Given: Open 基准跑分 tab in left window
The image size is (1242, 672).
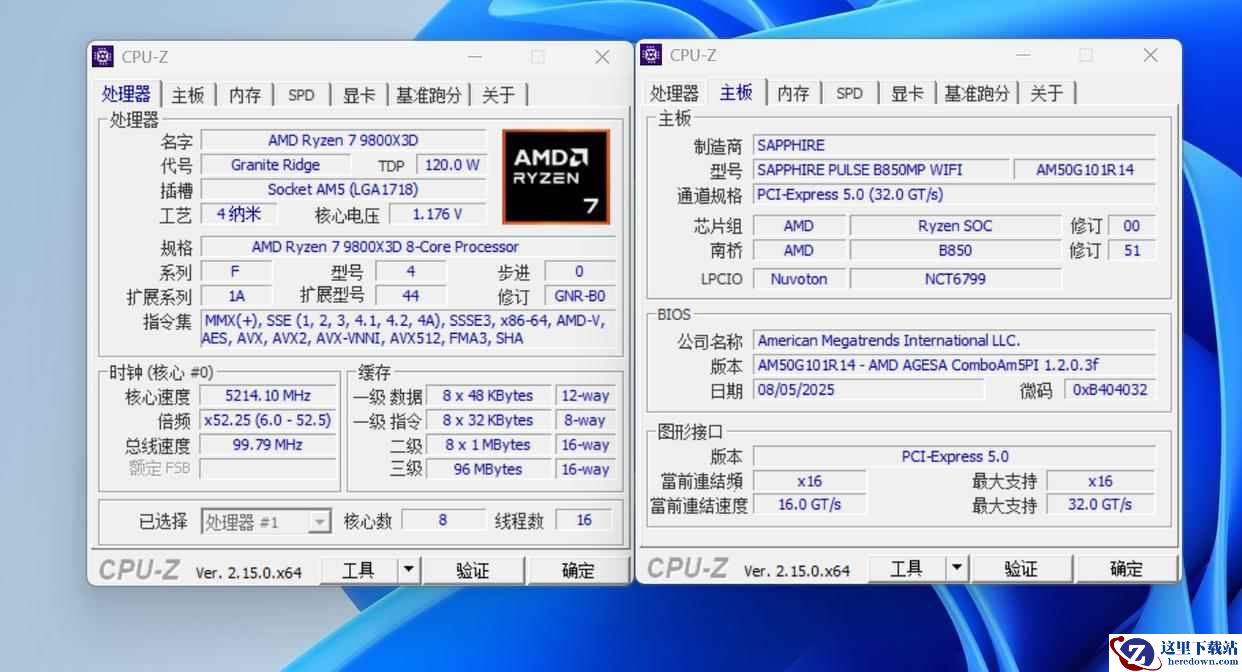Looking at the screenshot, I should (428, 95).
